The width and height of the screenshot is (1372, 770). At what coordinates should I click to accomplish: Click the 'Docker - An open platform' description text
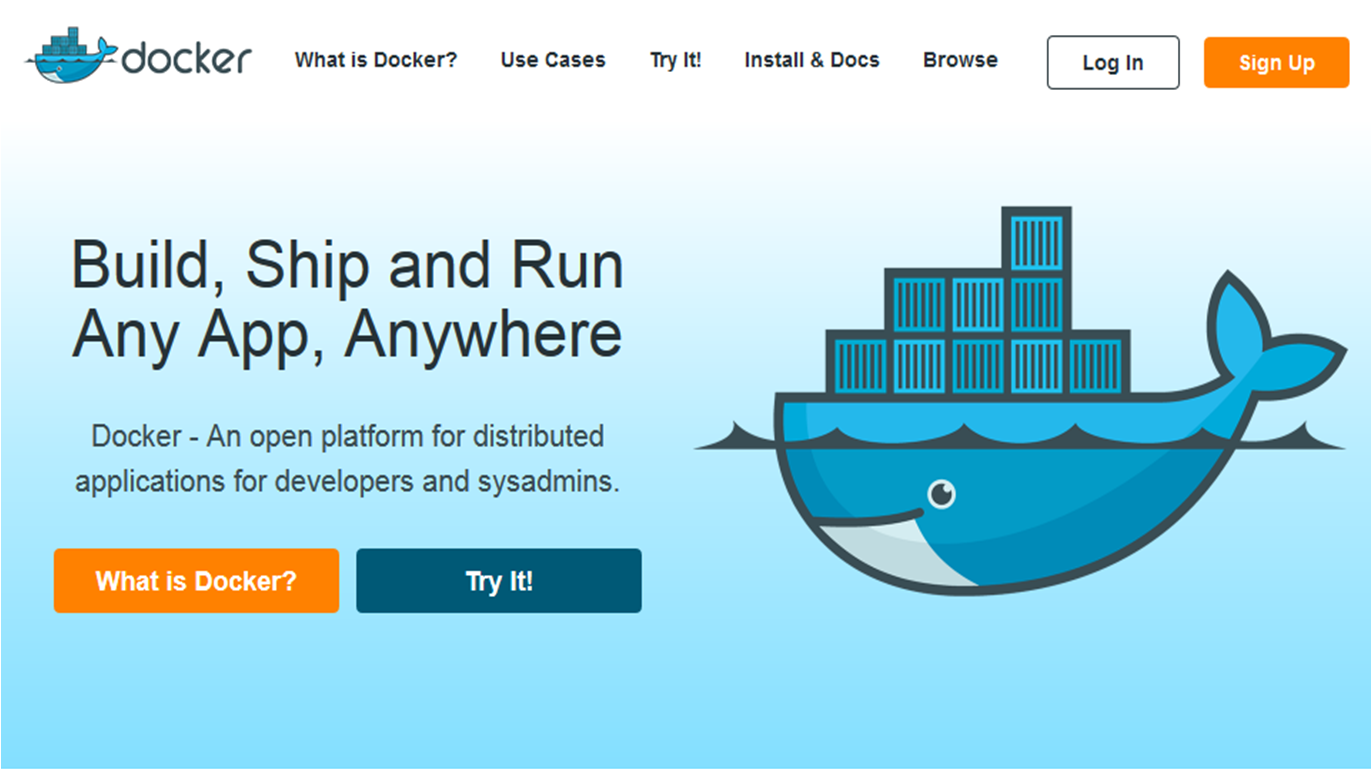coord(347,459)
